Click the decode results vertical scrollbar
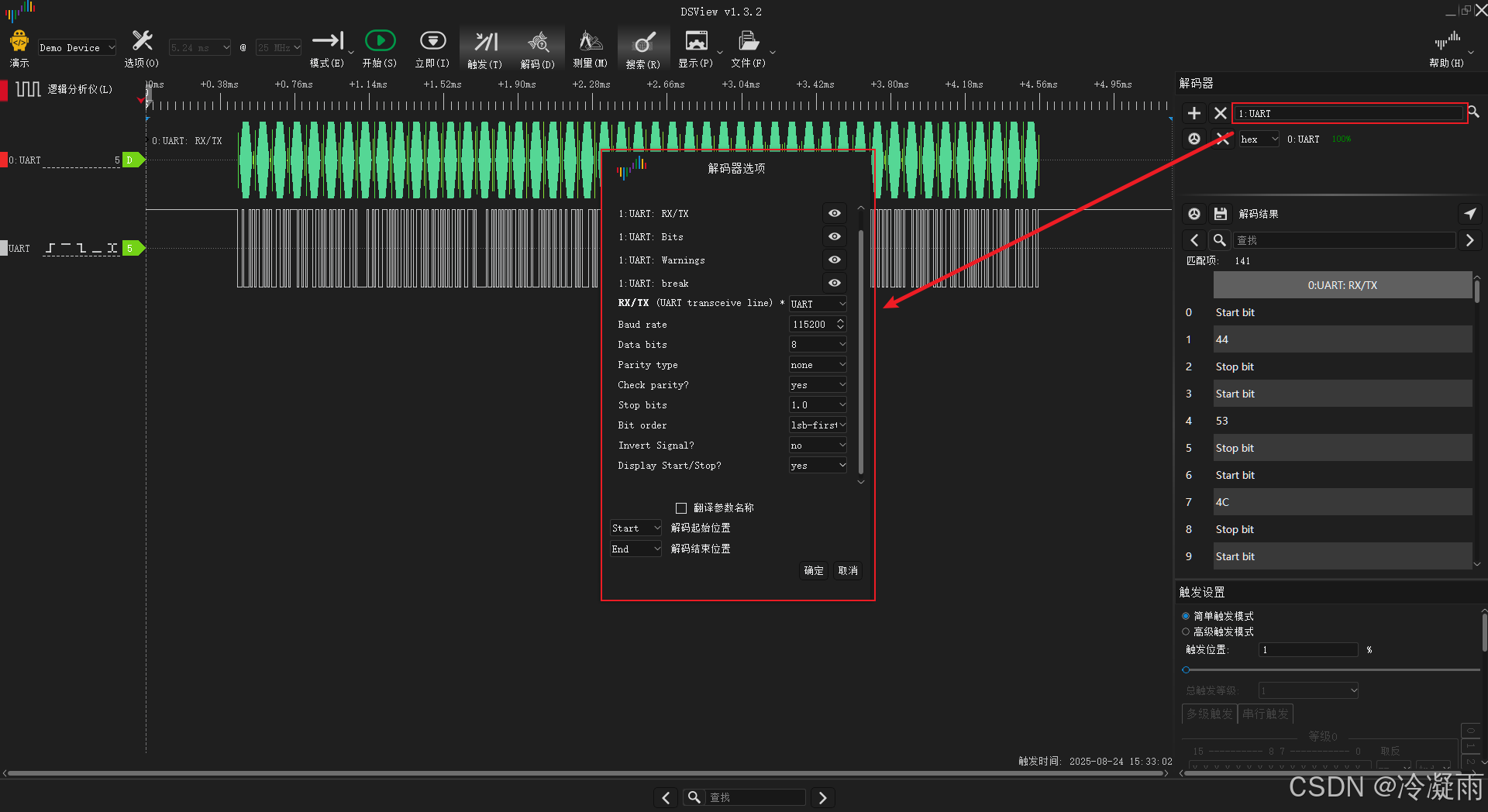 1476,291
